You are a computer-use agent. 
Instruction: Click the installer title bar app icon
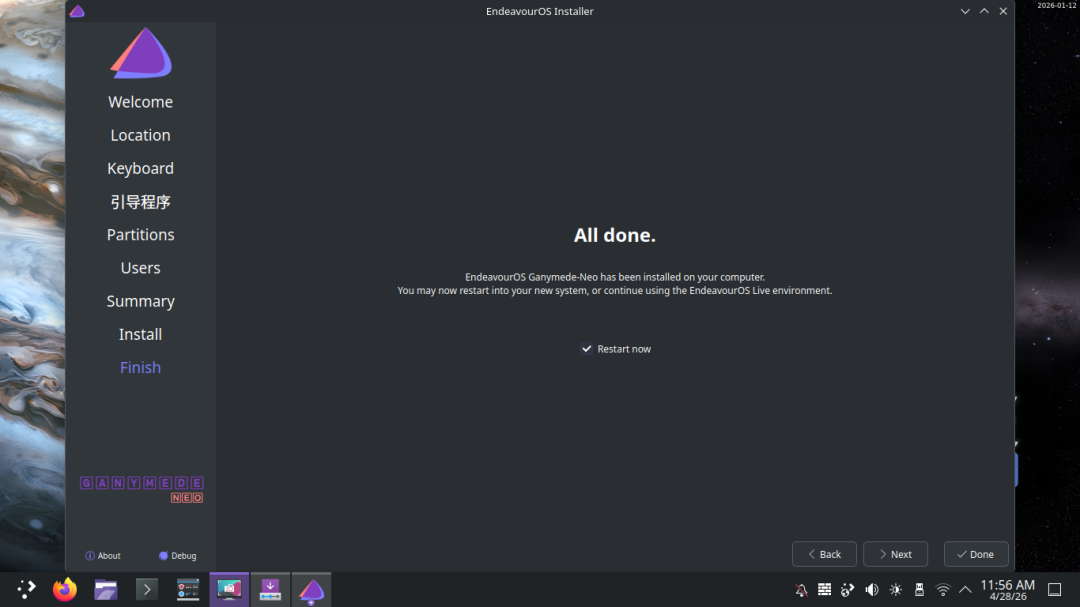click(77, 11)
